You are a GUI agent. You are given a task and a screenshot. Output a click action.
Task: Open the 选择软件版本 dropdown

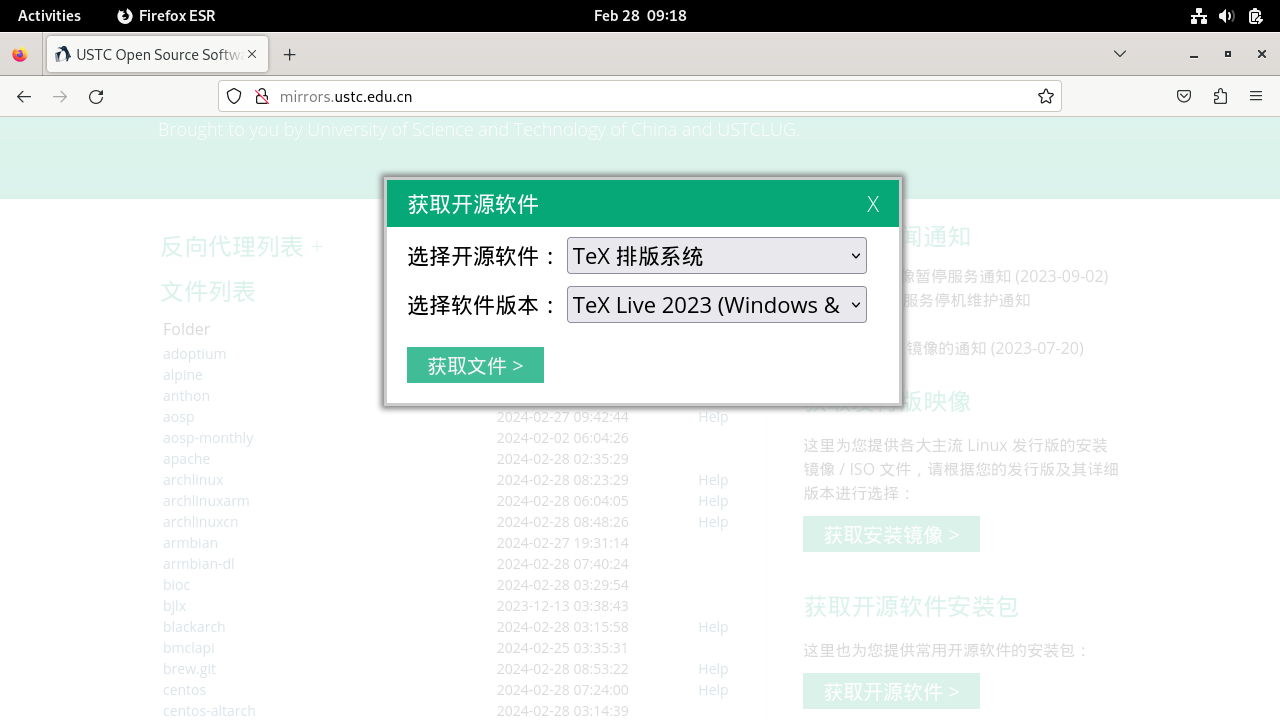717,305
